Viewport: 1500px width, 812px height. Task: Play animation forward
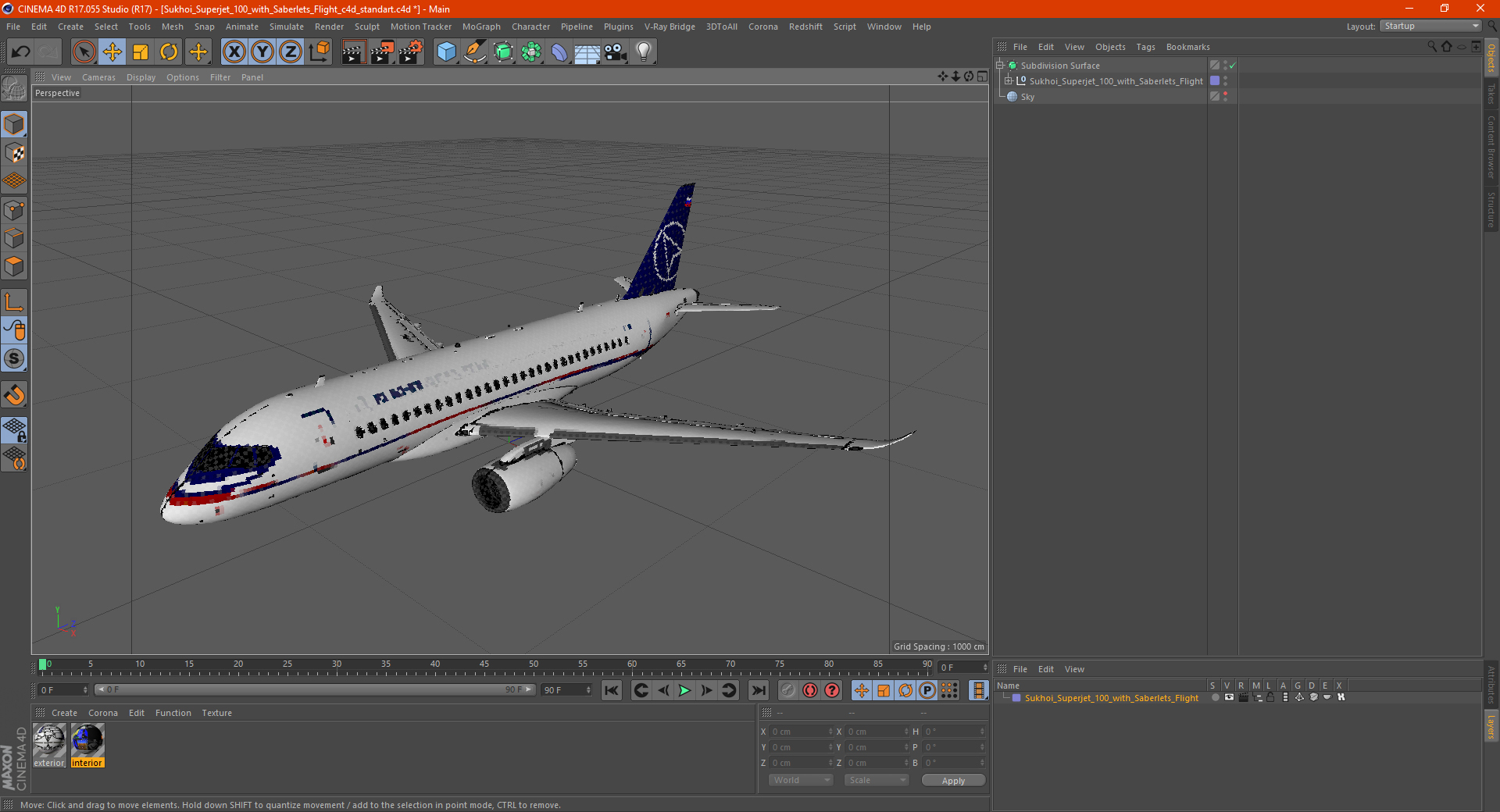coord(684,690)
